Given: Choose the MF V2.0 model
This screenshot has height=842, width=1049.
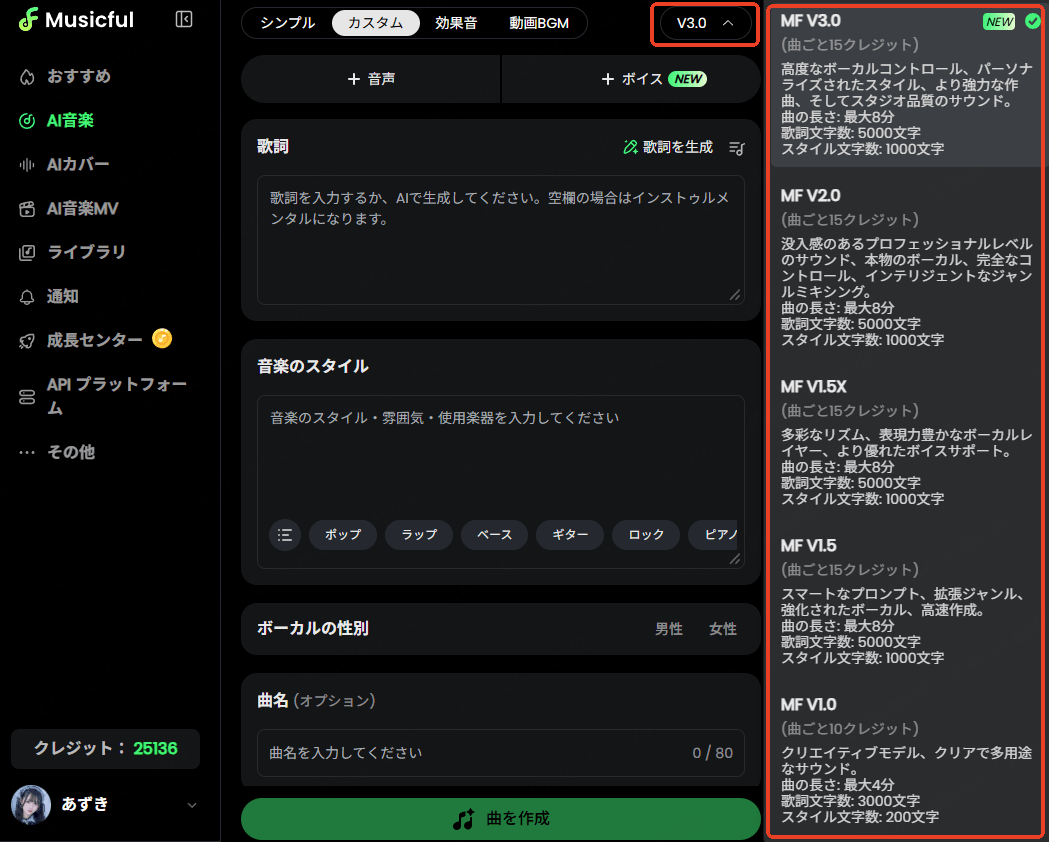Looking at the screenshot, I should point(908,267).
